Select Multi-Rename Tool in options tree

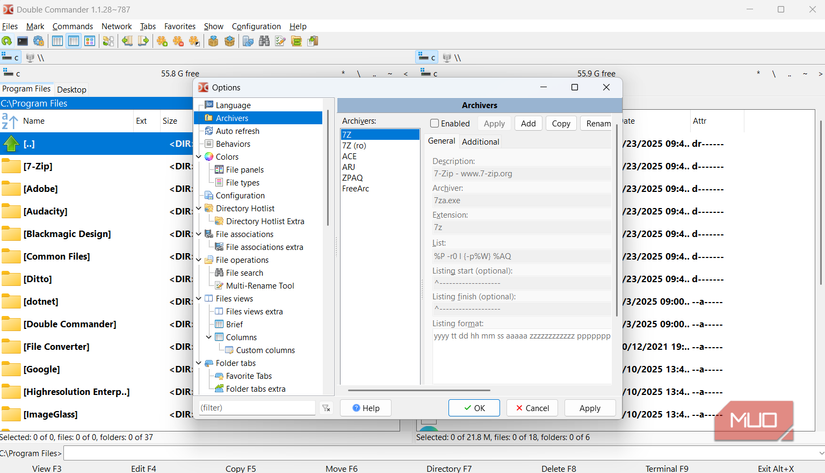coord(259,286)
